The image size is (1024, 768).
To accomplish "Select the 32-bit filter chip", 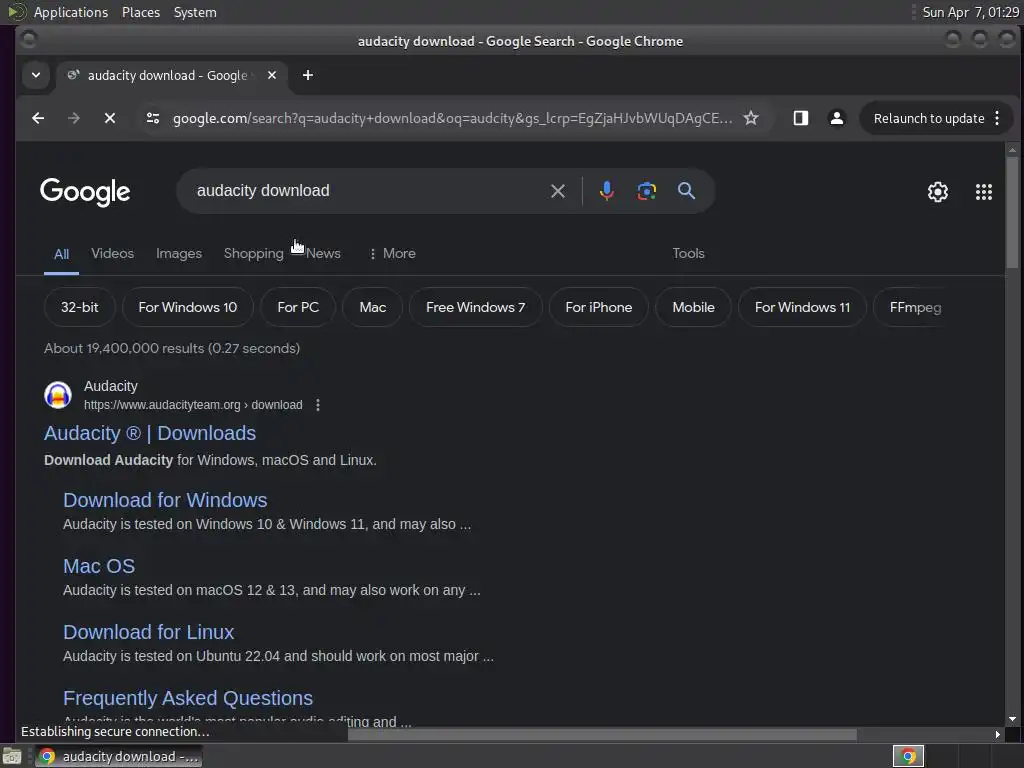I will (80, 307).
